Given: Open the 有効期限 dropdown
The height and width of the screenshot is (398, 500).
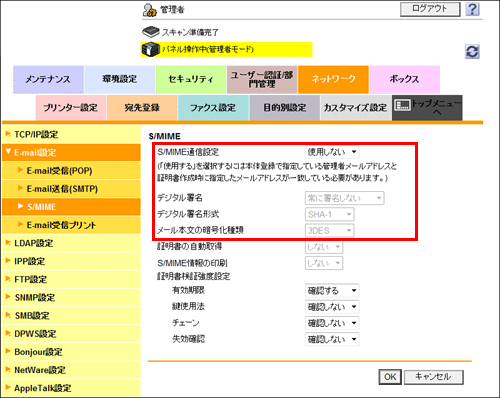Looking at the screenshot, I should (x=332, y=290).
